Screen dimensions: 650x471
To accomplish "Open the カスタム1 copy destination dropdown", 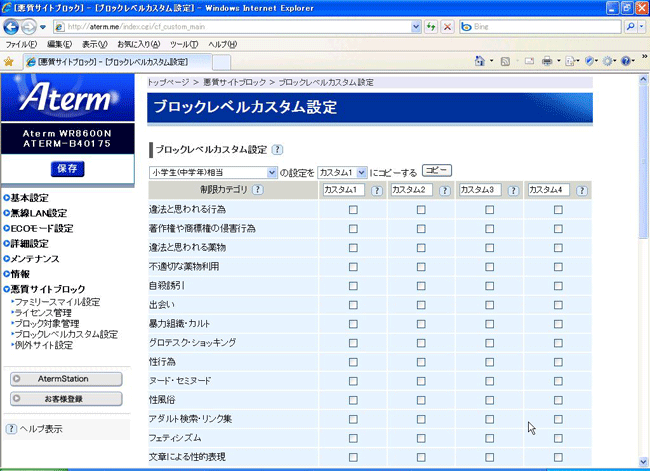I will click(361, 172).
